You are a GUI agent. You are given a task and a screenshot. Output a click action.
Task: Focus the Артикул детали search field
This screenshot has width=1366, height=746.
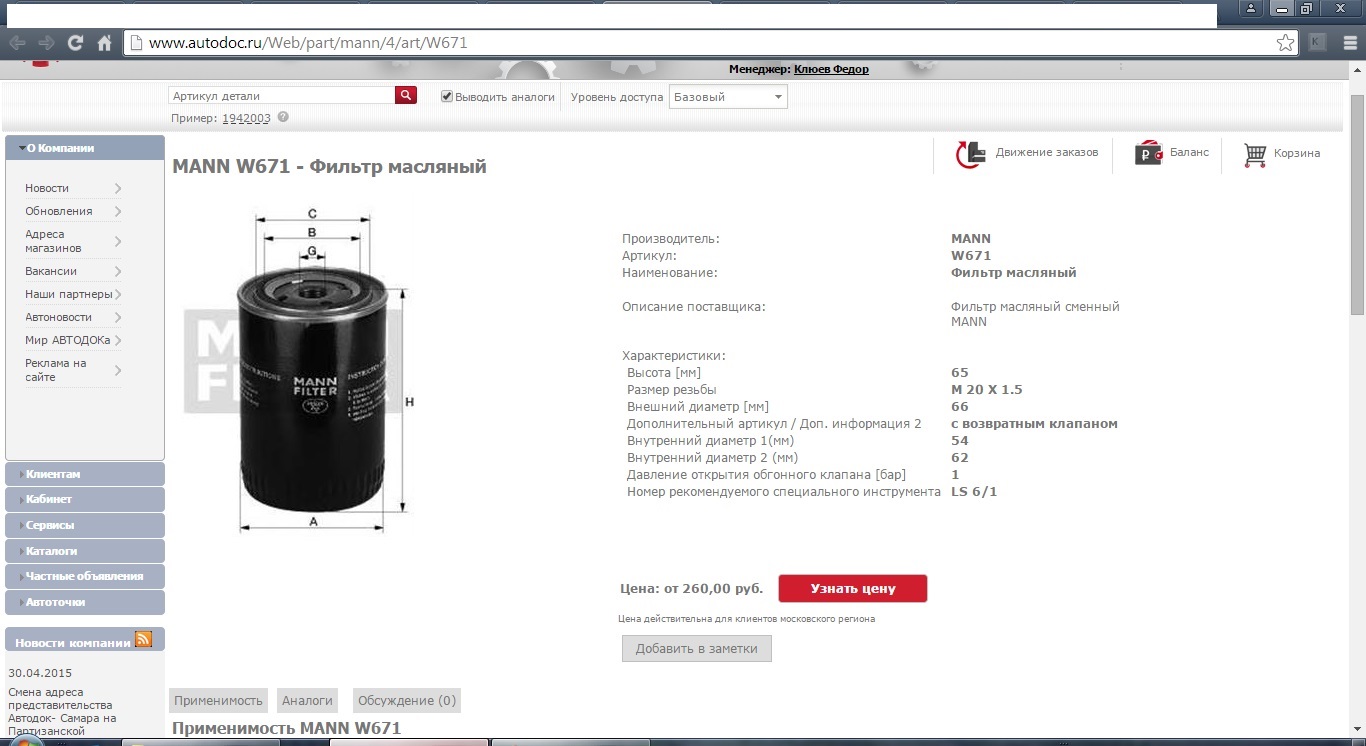pos(282,96)
